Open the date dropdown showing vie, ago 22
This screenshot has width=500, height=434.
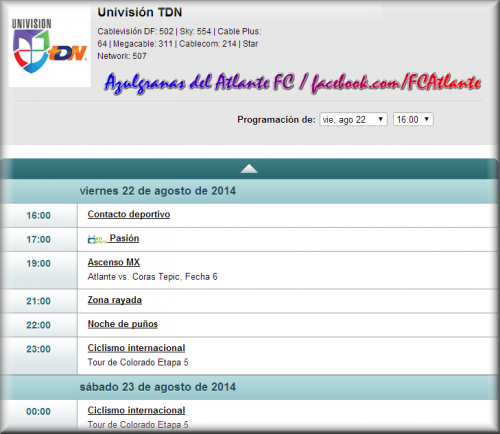[353, 119]
